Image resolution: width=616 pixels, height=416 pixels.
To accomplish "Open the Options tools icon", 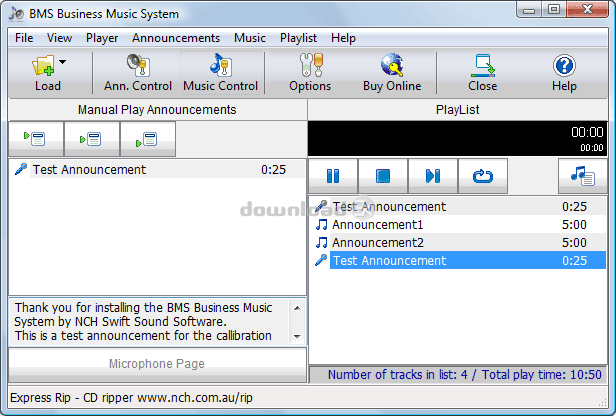I will [x=311, y=65].
